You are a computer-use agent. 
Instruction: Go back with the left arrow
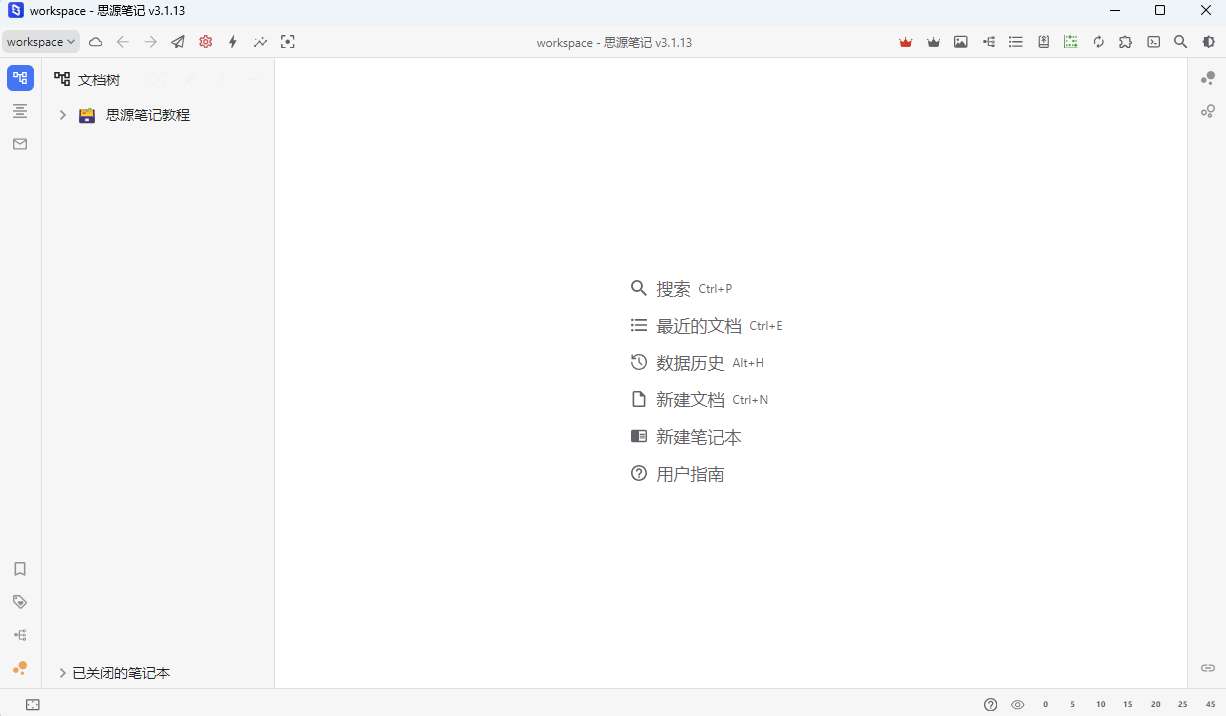coord(123,42)
